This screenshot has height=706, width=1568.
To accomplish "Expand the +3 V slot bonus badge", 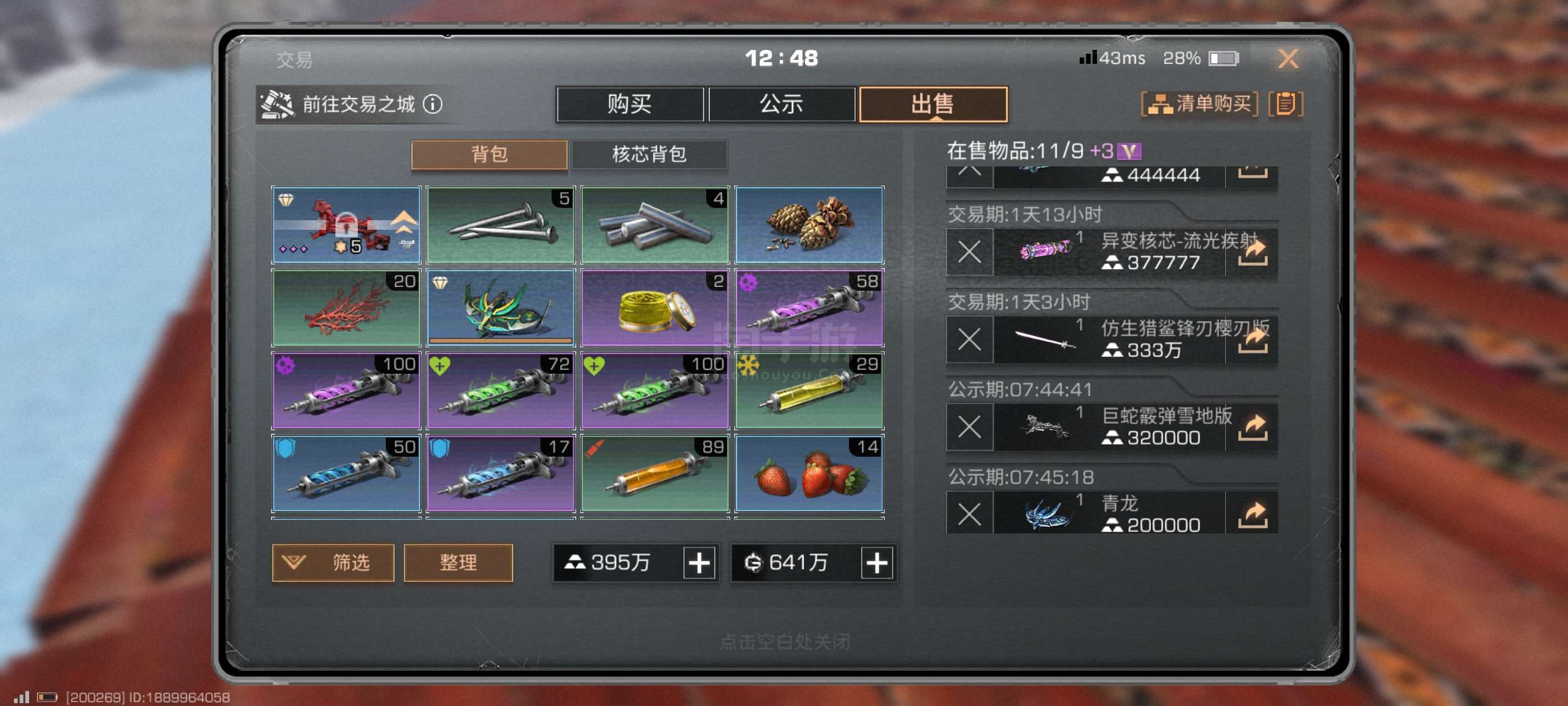I will click(1115, 151).
